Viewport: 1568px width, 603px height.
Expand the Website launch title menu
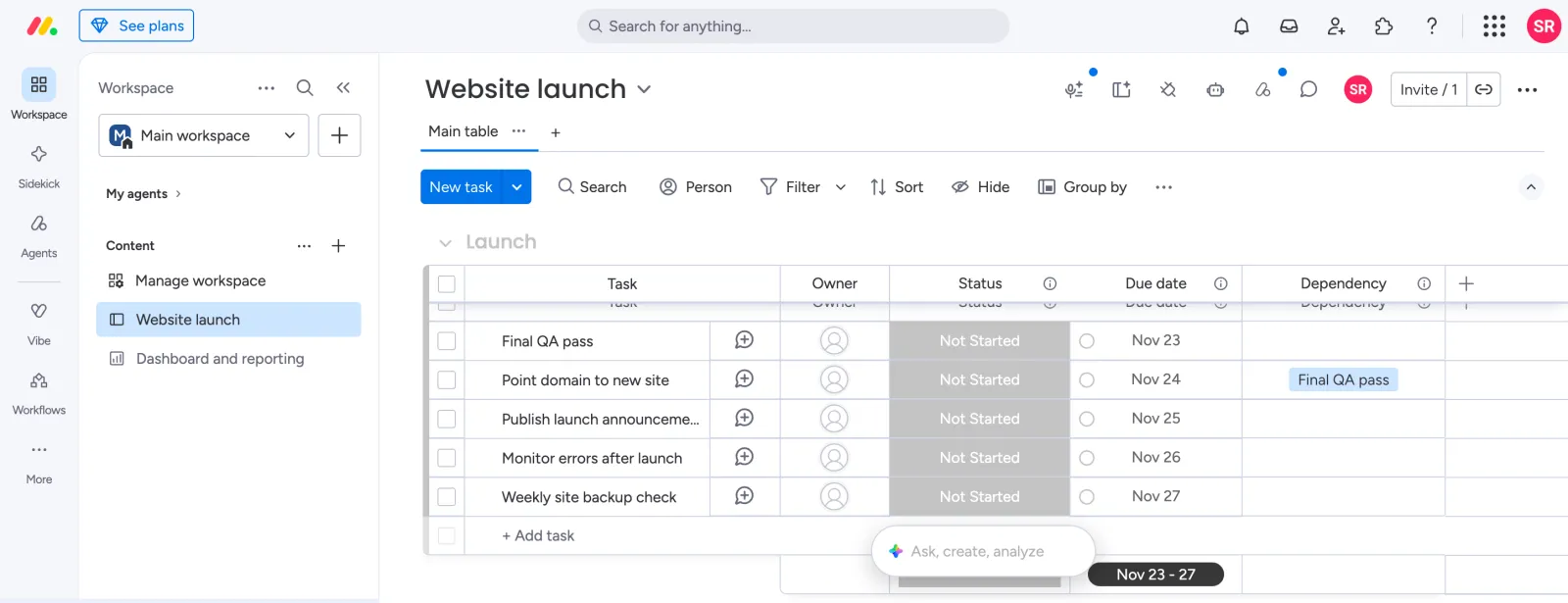[644, 89]
